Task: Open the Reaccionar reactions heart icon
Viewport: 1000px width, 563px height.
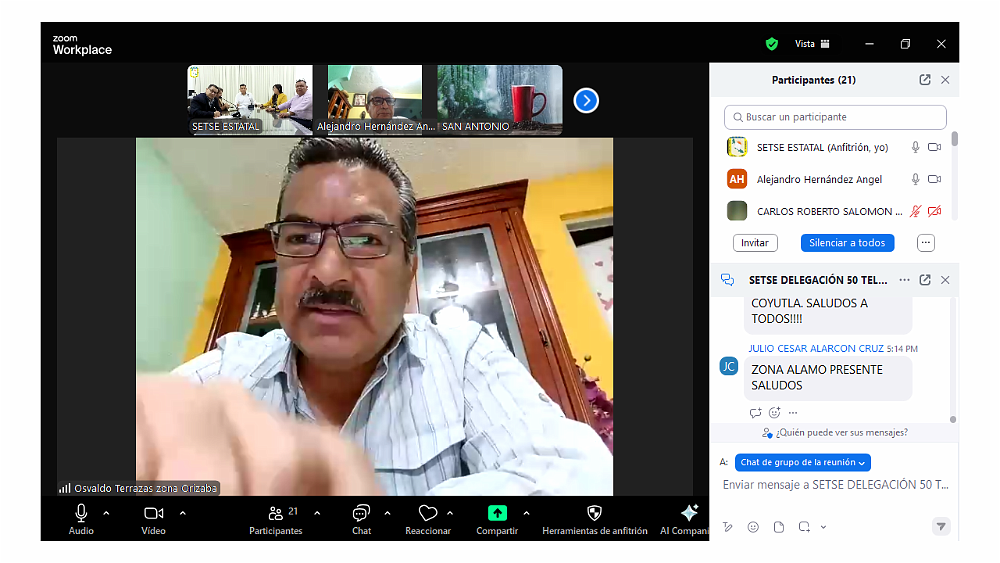Action: tap(428, 513)
